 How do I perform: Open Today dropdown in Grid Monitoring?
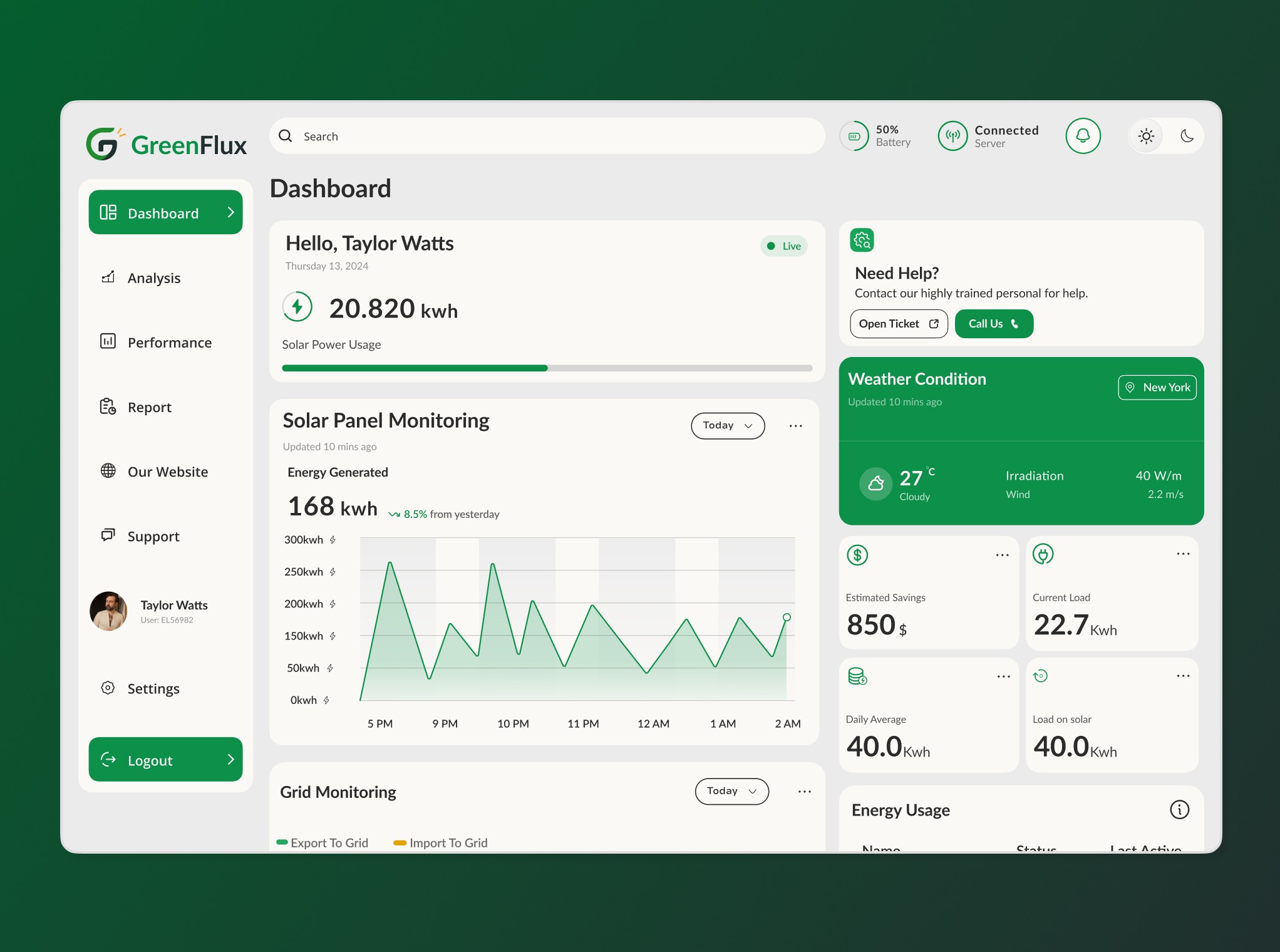pos(731,792)
